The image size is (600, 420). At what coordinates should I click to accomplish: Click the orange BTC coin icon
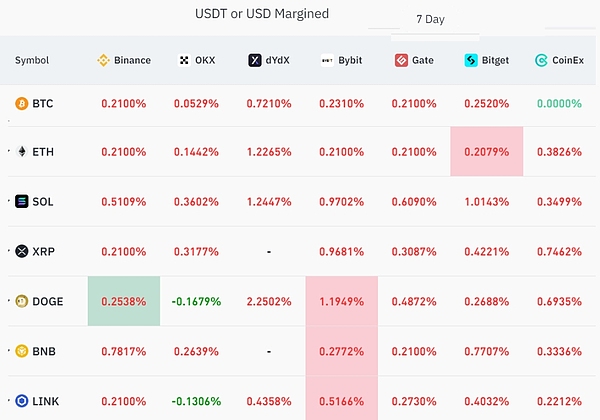coord(22,103)
